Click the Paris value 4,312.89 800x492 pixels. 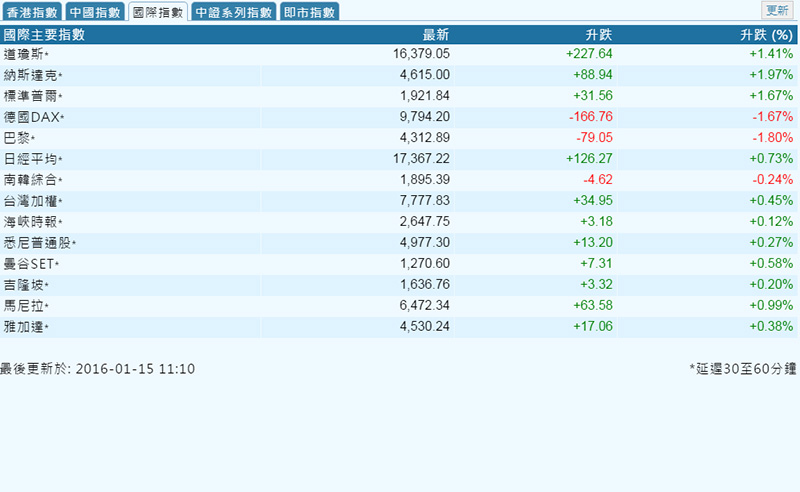click(x=424, y=137)
